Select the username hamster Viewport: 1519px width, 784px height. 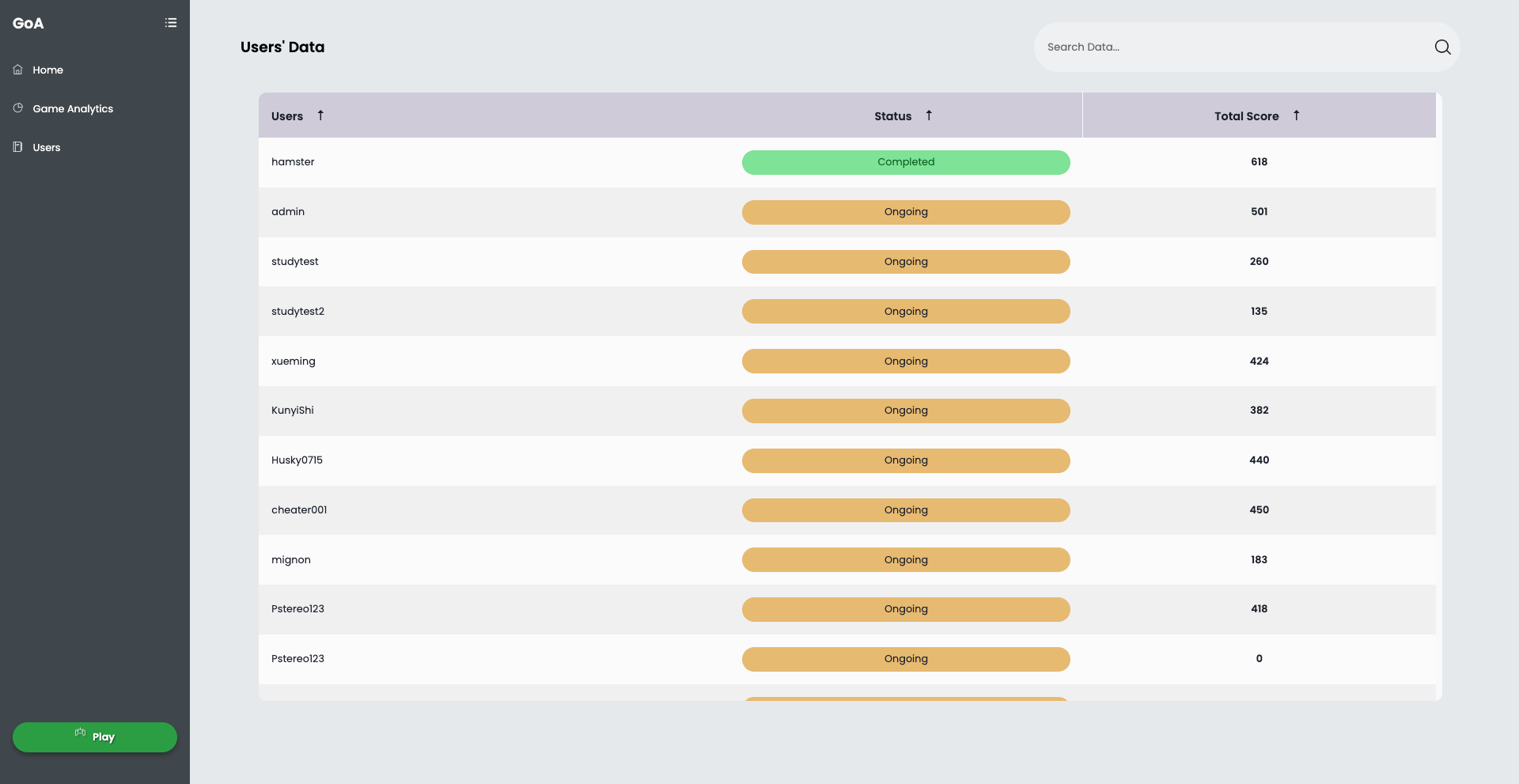click(x=293, y=162)
